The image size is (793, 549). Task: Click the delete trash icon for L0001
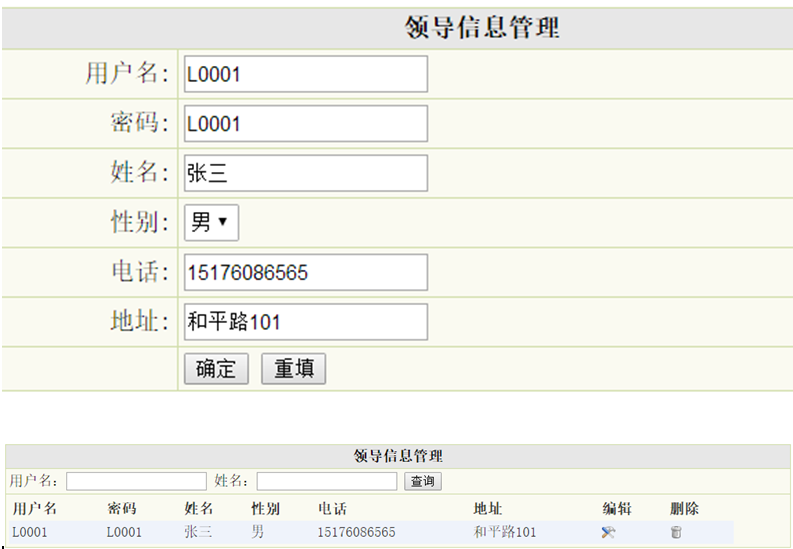tap(676, 532)
